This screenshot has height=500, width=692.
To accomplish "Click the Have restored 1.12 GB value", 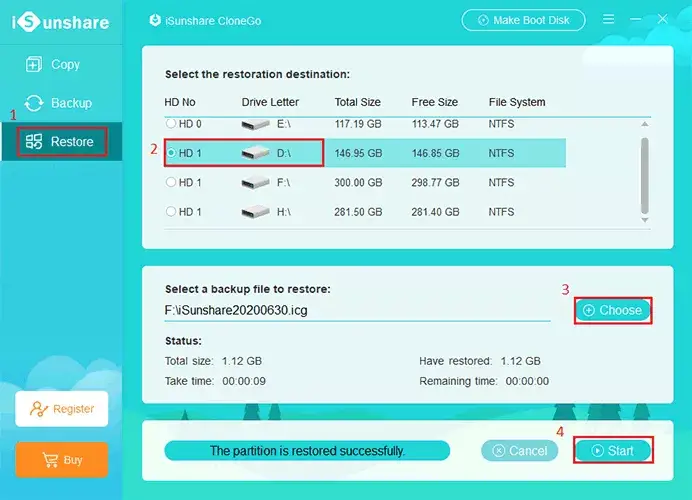I will click(520, 361).
